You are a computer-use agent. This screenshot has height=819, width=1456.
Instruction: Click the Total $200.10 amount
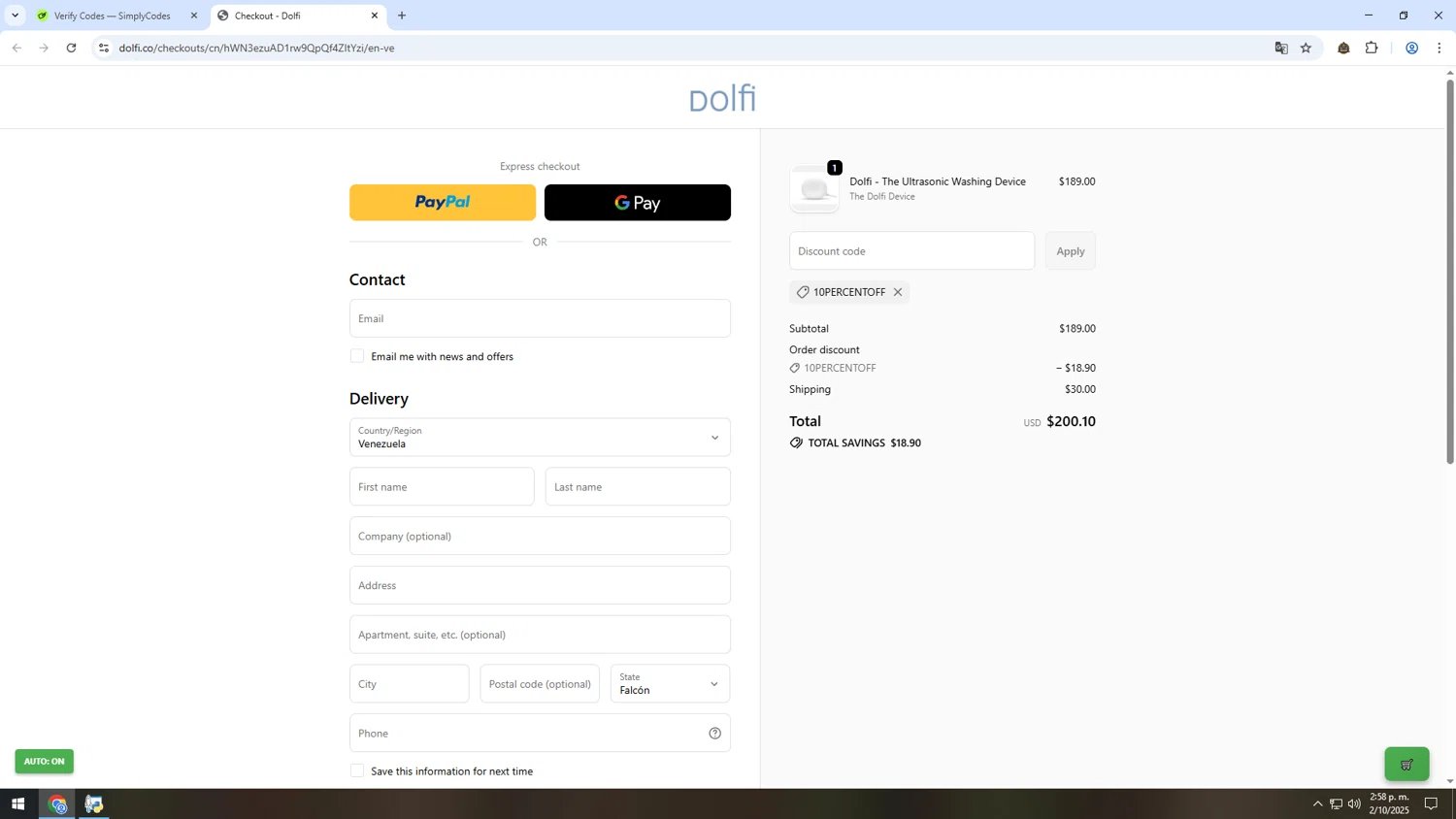1071,422
